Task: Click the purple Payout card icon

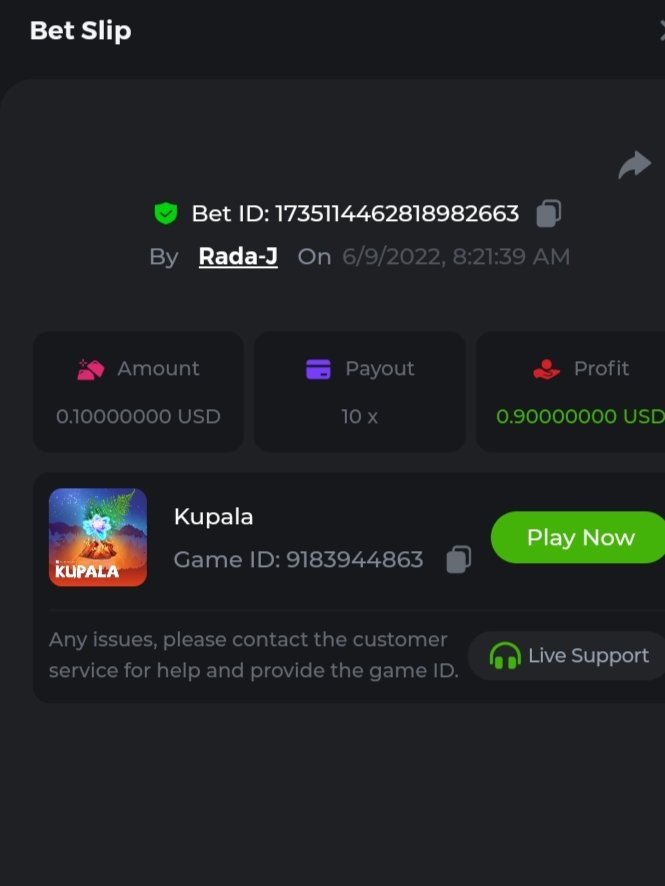Action: 318,369
